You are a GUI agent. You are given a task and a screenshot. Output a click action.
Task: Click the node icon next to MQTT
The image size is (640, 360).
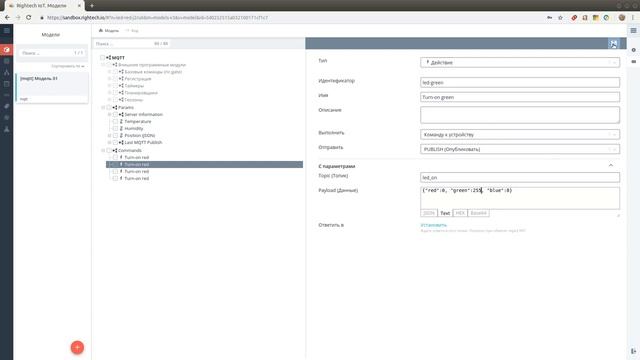(x=109, y=58)
